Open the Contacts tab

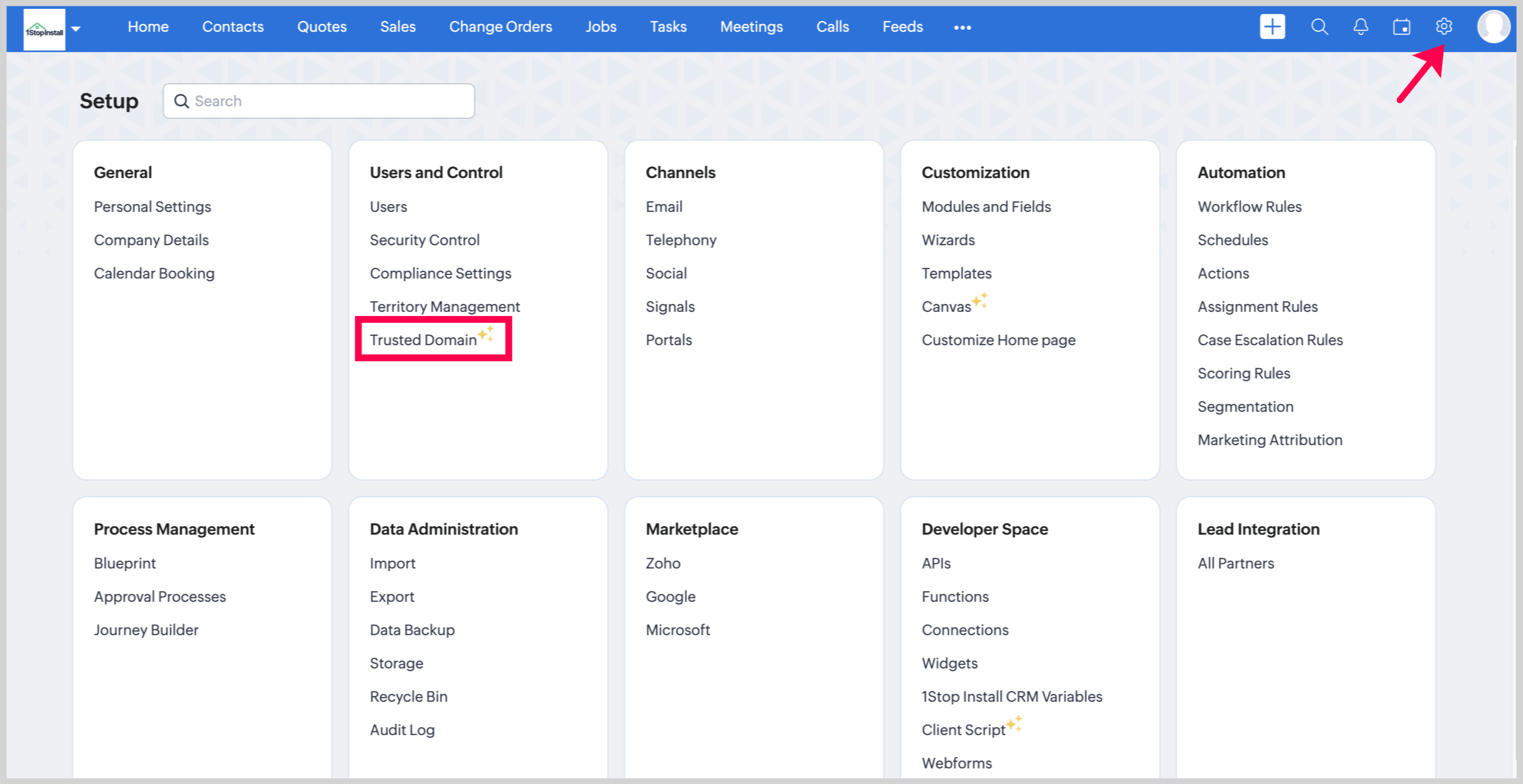click(x=232, y=27)
